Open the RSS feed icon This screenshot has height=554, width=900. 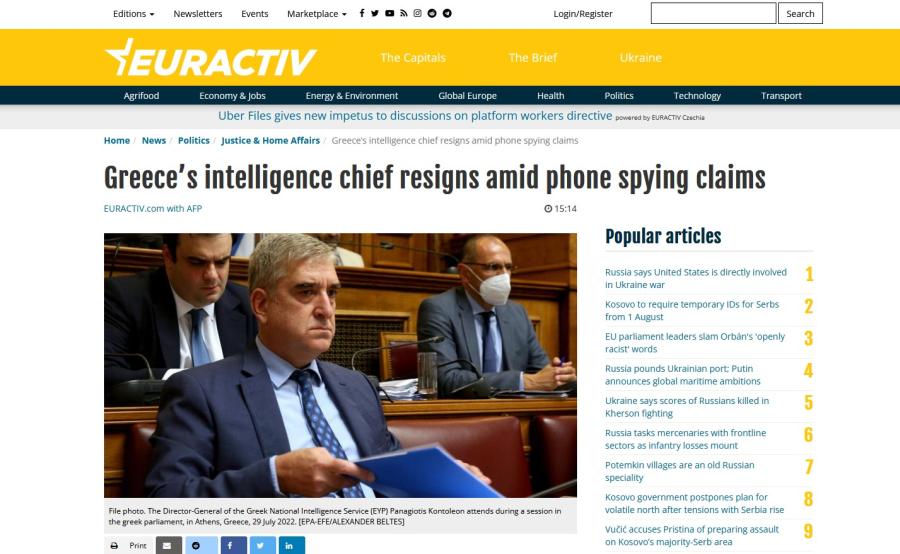[404, 13]
